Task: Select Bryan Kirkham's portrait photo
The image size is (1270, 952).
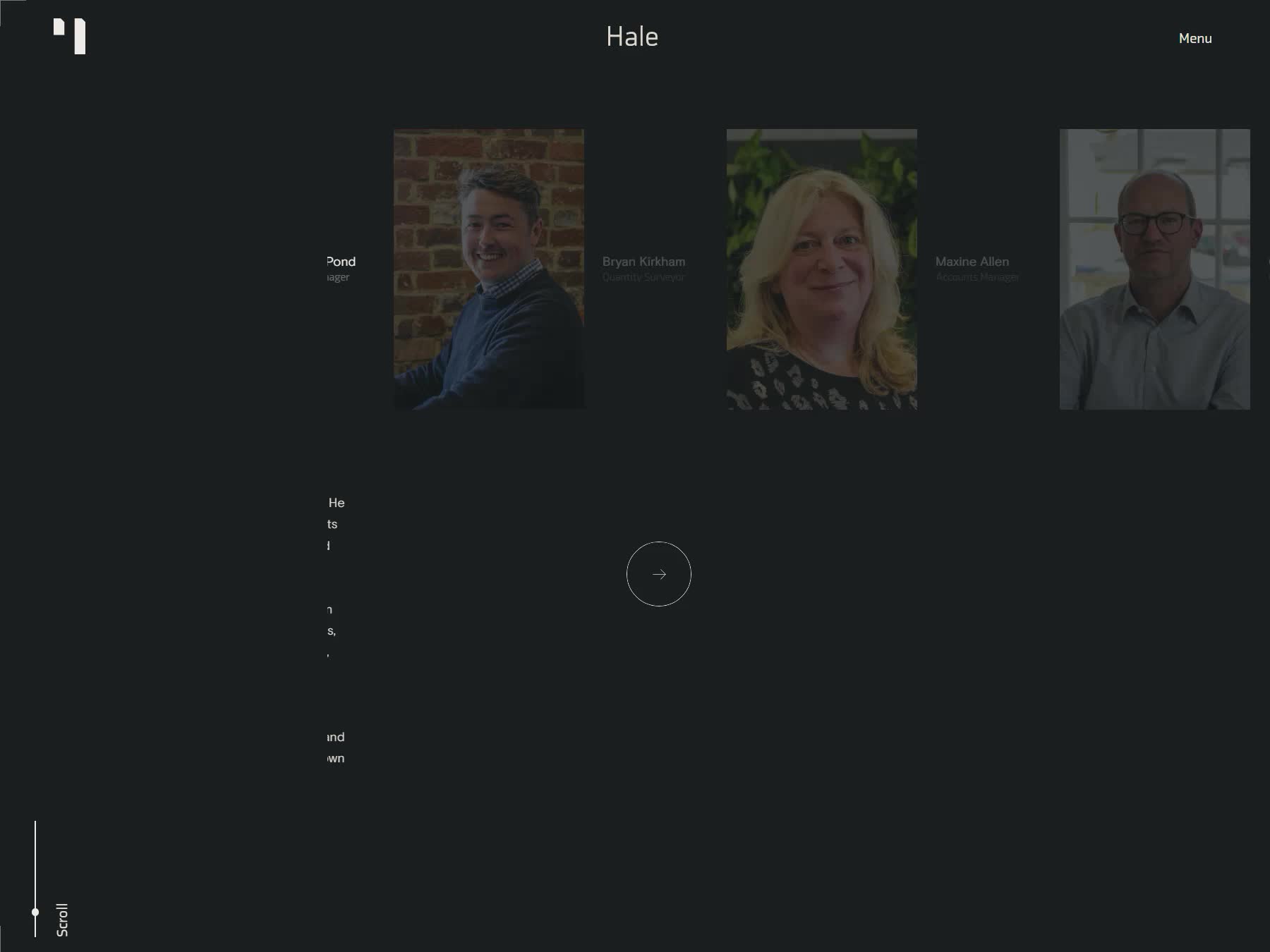Action: [x=488, y=268]
